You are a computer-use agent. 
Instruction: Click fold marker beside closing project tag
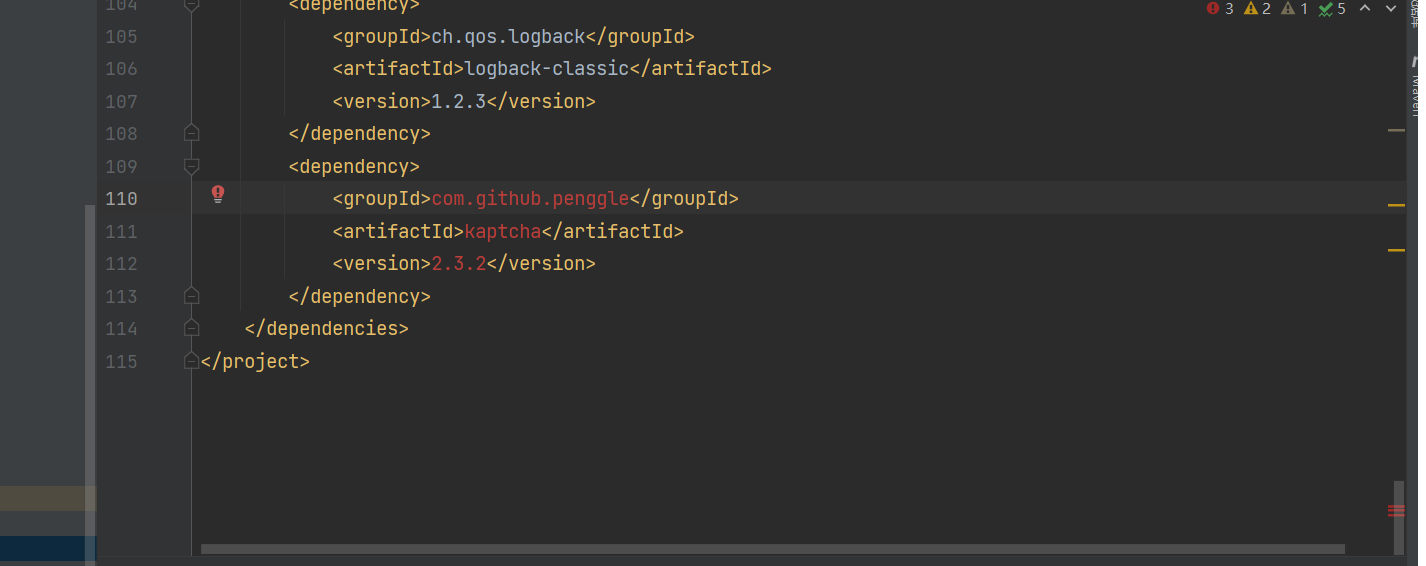point(192,361)
